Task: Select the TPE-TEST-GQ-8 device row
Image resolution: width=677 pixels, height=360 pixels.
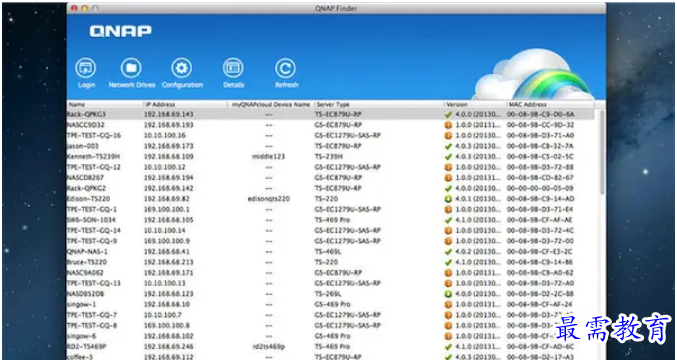Action: point(331,326)
